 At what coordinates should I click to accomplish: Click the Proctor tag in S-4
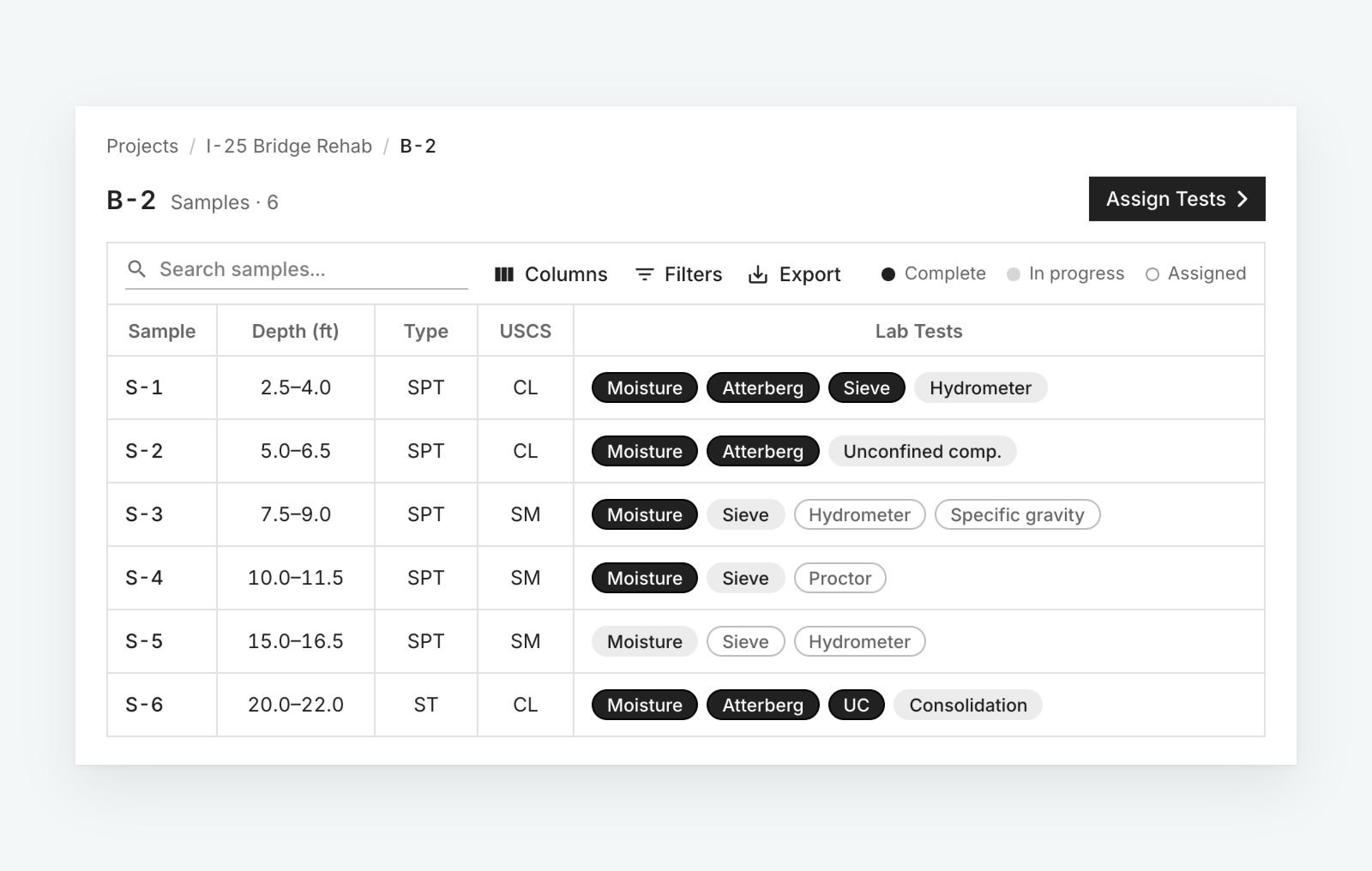[x=840, y=578]
